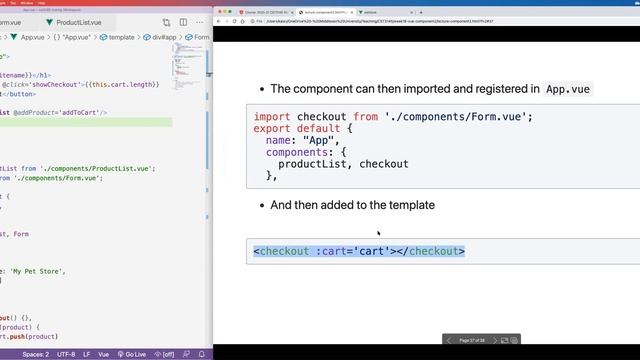The width and height of the screenshot is (640, 360).
Task: Click './components/Form.vue' import in editor
Action: tap(58, 178)
